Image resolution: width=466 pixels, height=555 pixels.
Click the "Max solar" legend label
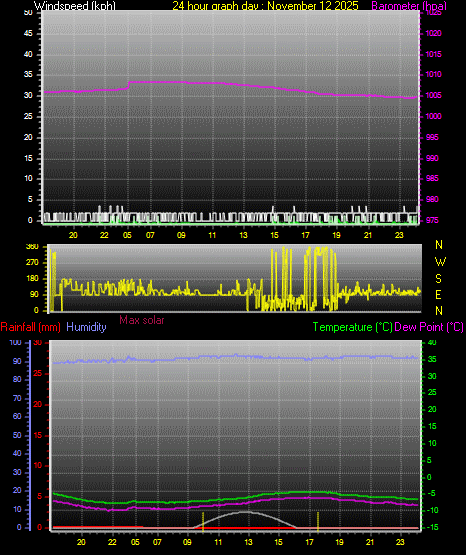click(142, 320)
